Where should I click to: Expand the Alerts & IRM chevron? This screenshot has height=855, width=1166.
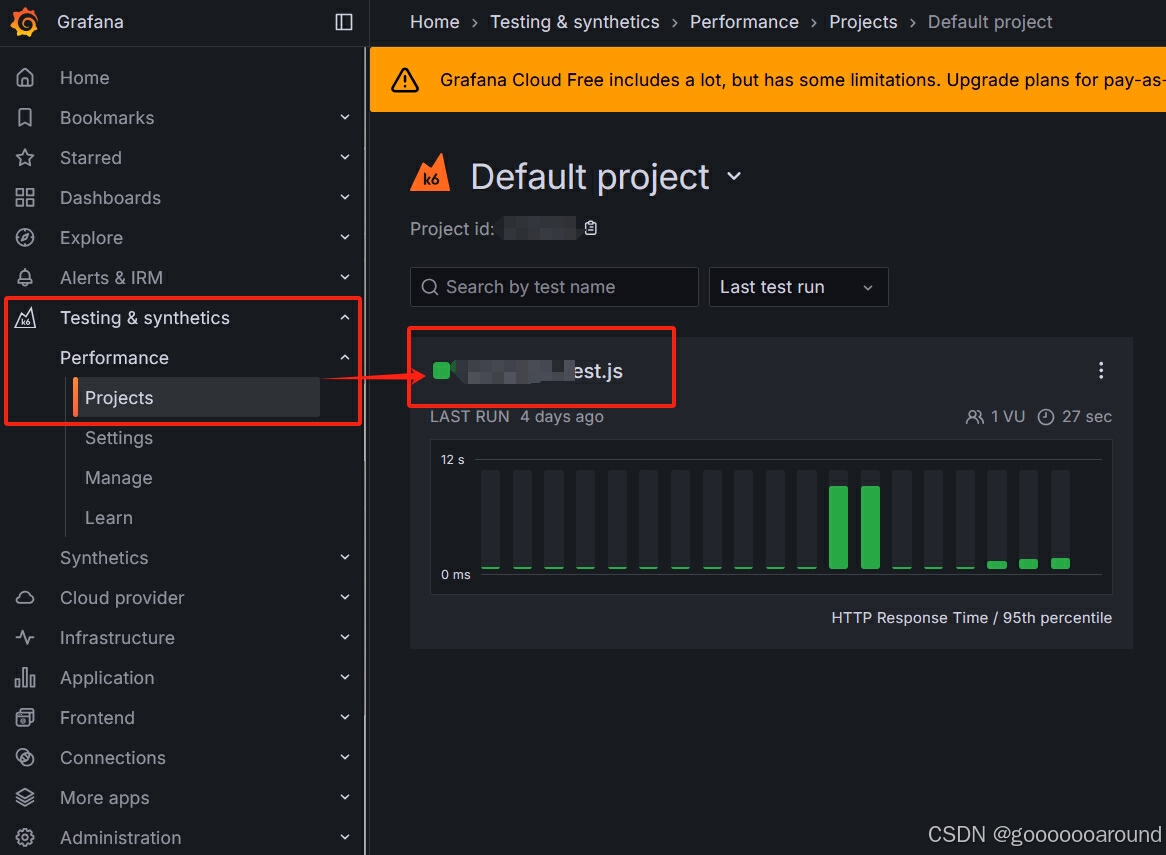[x=344, y=277]
